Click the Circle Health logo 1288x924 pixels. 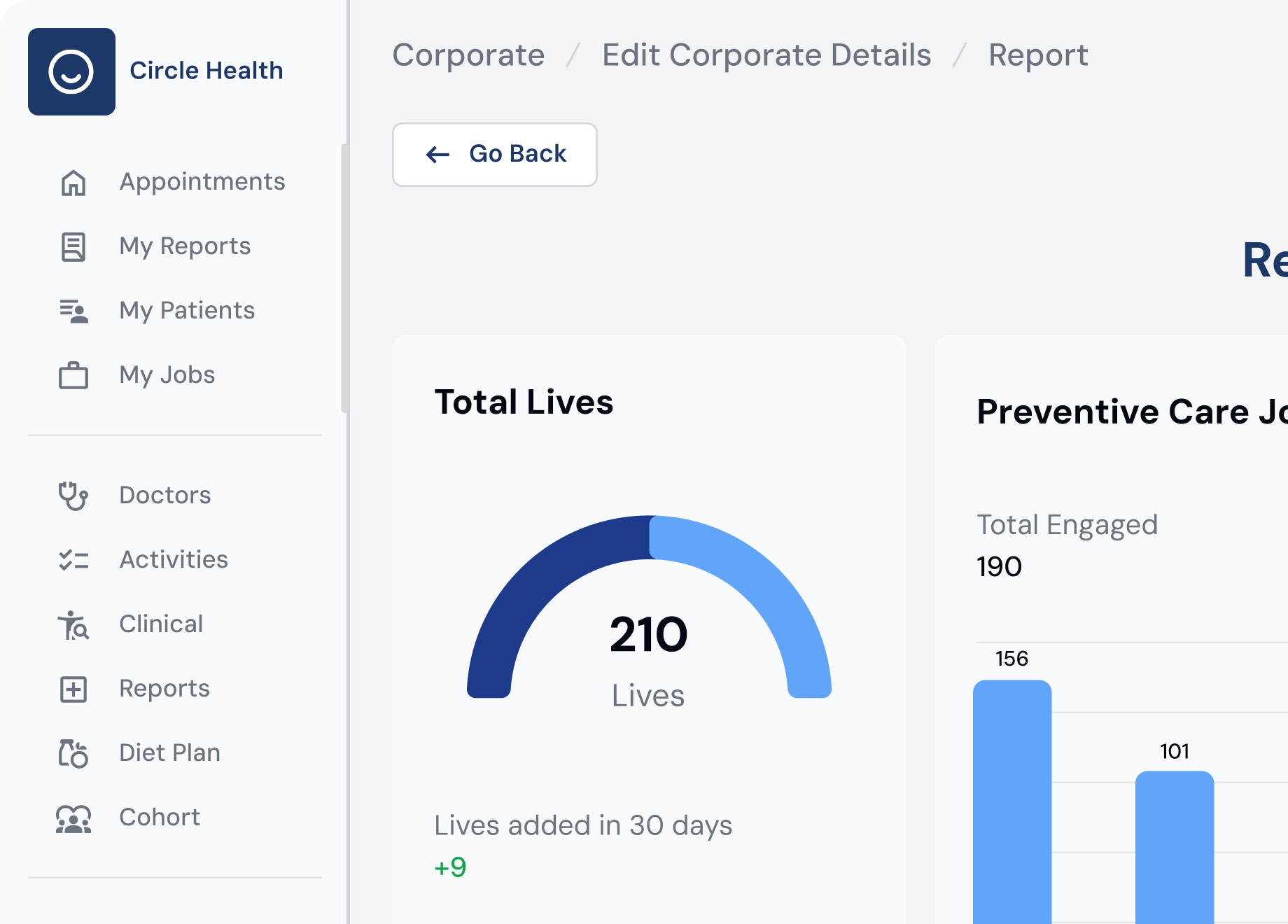tap(71, 71)
